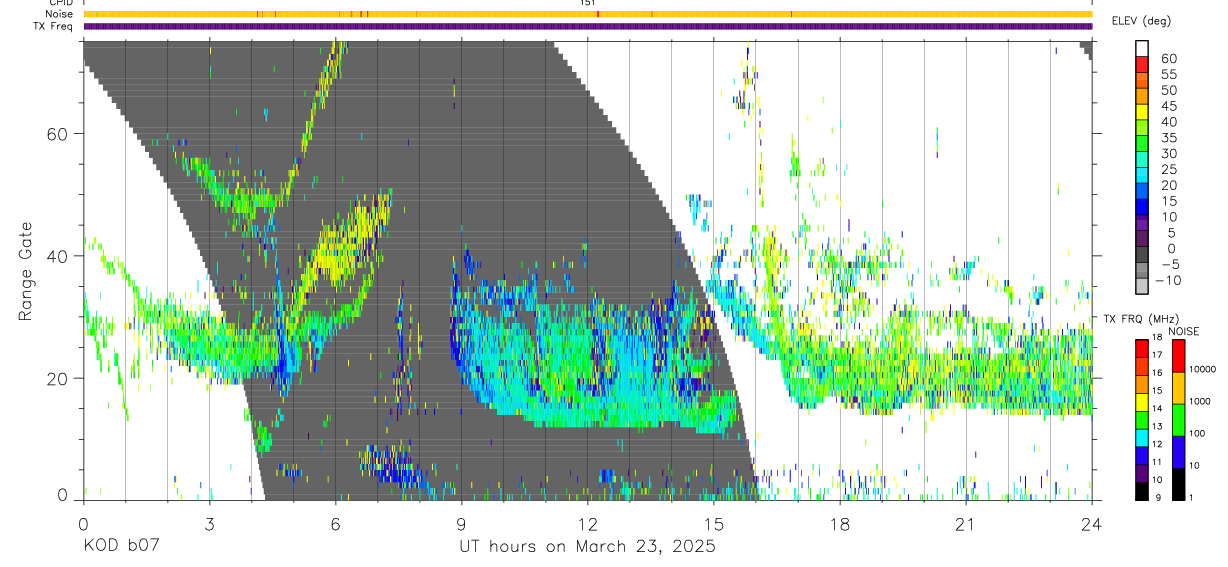The width and height of the screenshot is (1228, 567).
Task: Click the purple 10–11 MHz TX FRQ swatch
Action: click(1142, 473)
